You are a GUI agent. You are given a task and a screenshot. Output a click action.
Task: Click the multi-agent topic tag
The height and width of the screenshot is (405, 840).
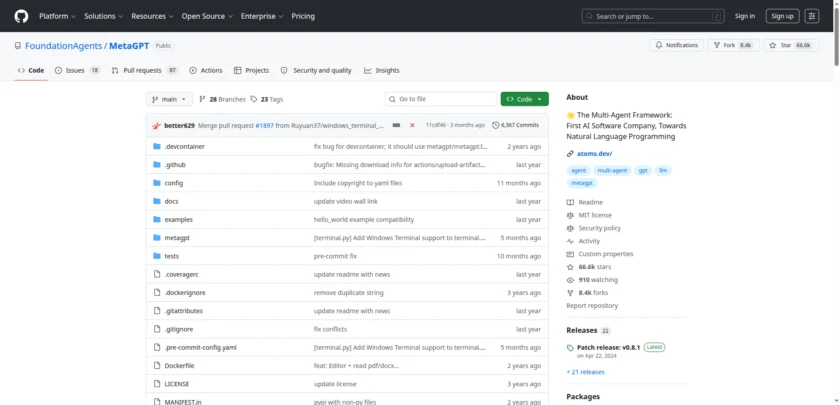(611, 171)
